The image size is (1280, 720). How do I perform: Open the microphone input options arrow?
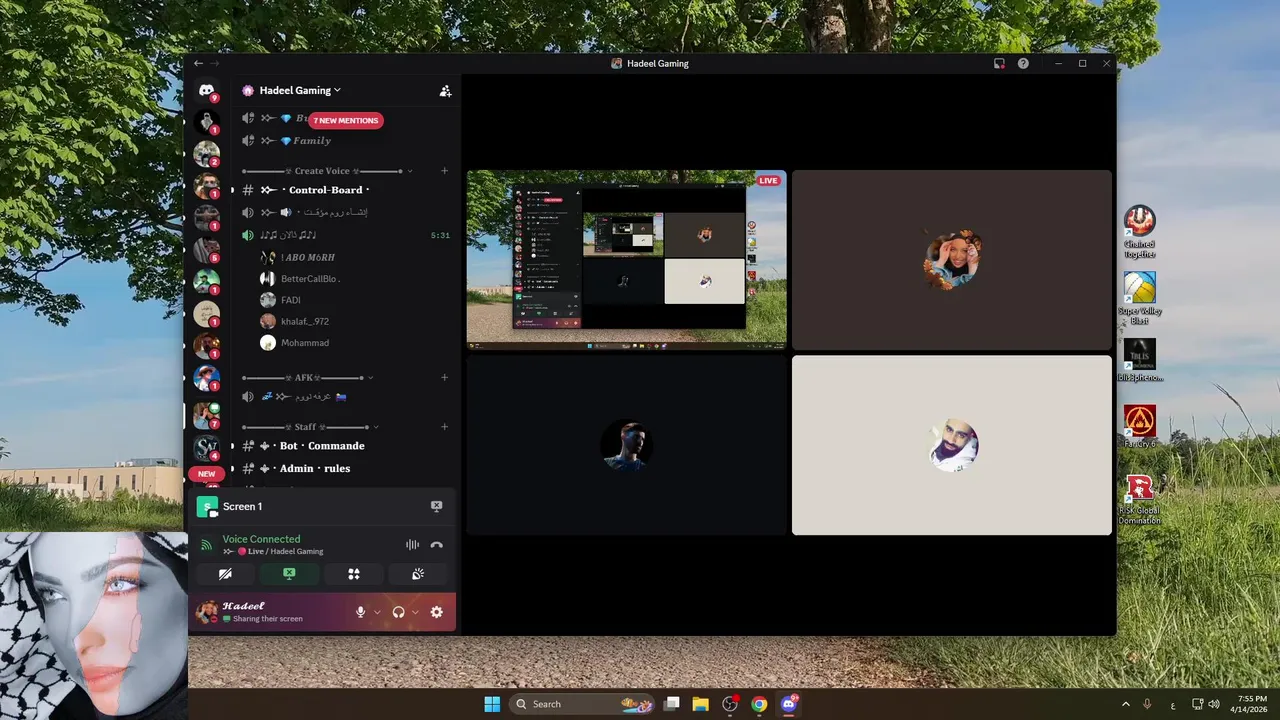[x=377, y=612]
